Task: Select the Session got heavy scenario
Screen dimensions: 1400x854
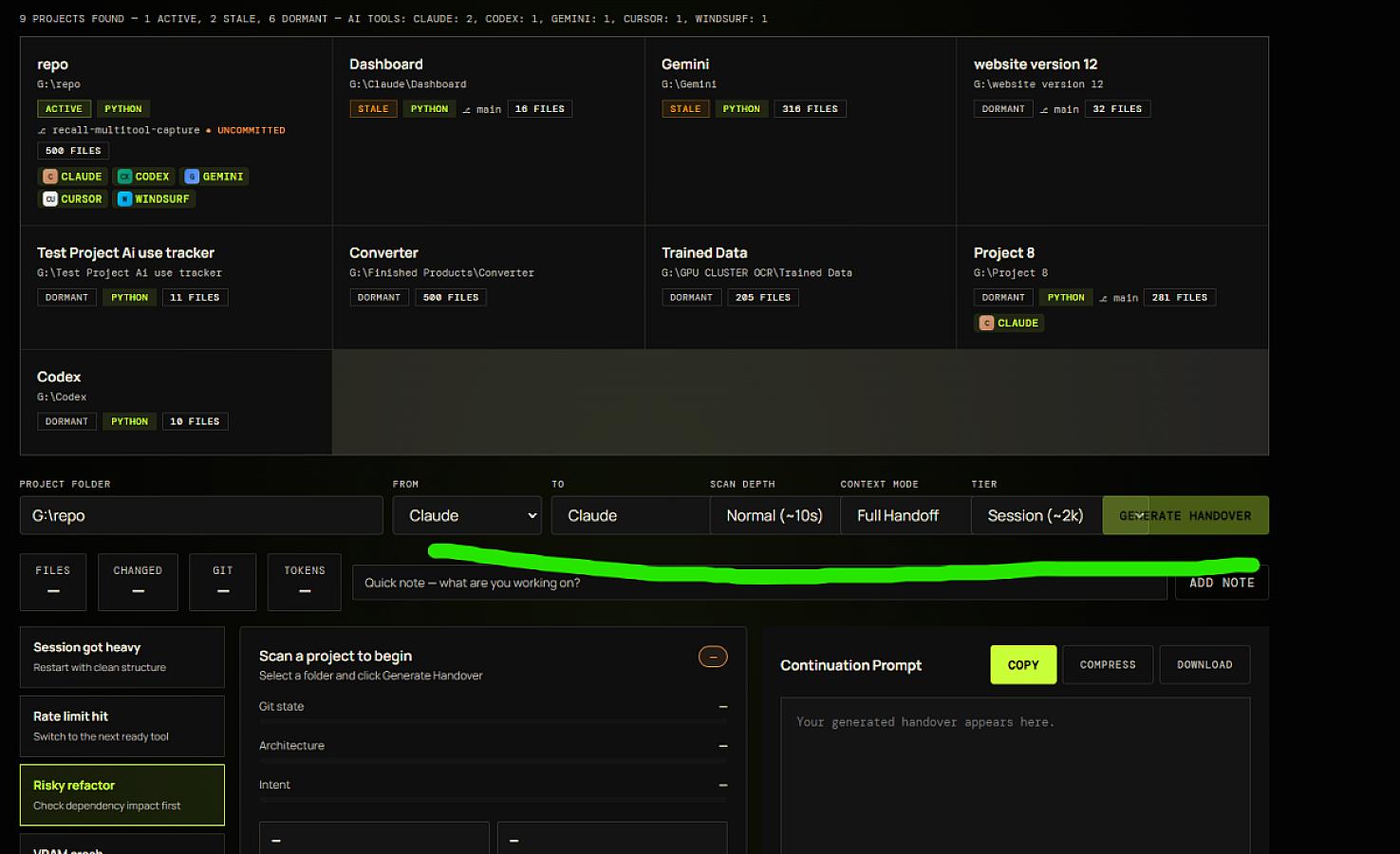Action: [x=122, y=657]
